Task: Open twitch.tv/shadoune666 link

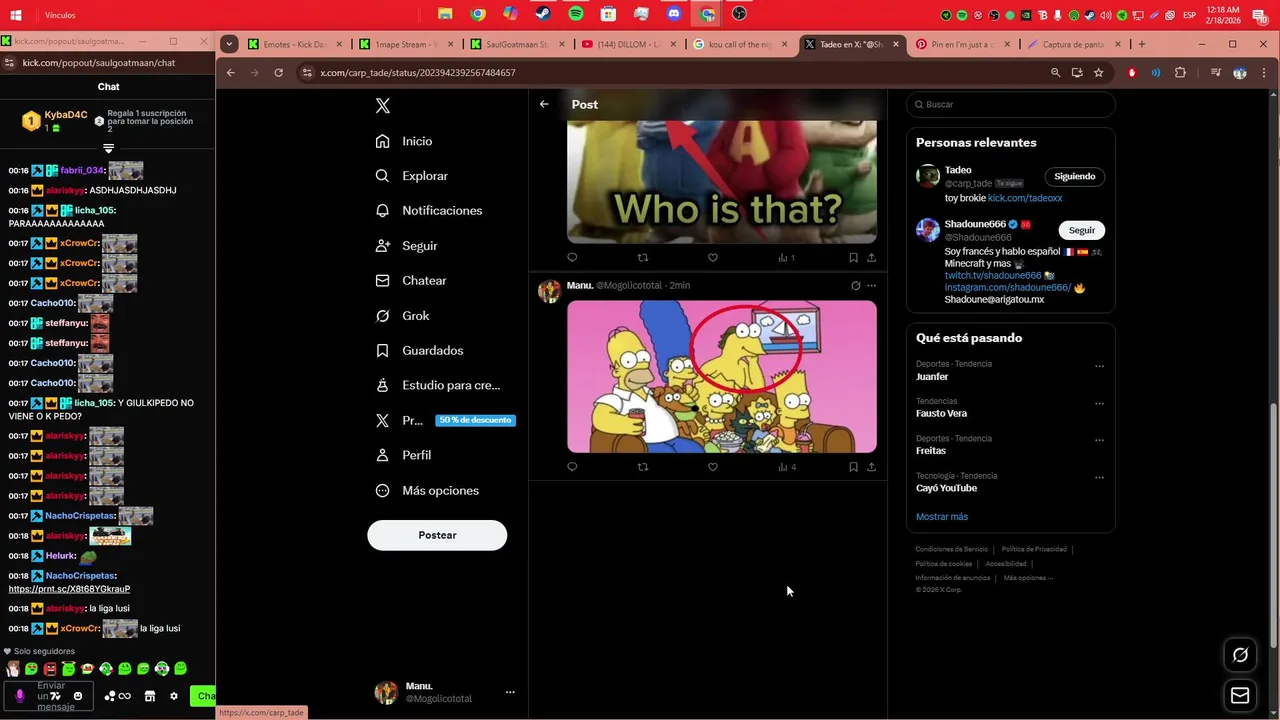Action: [x=993, y=276]
